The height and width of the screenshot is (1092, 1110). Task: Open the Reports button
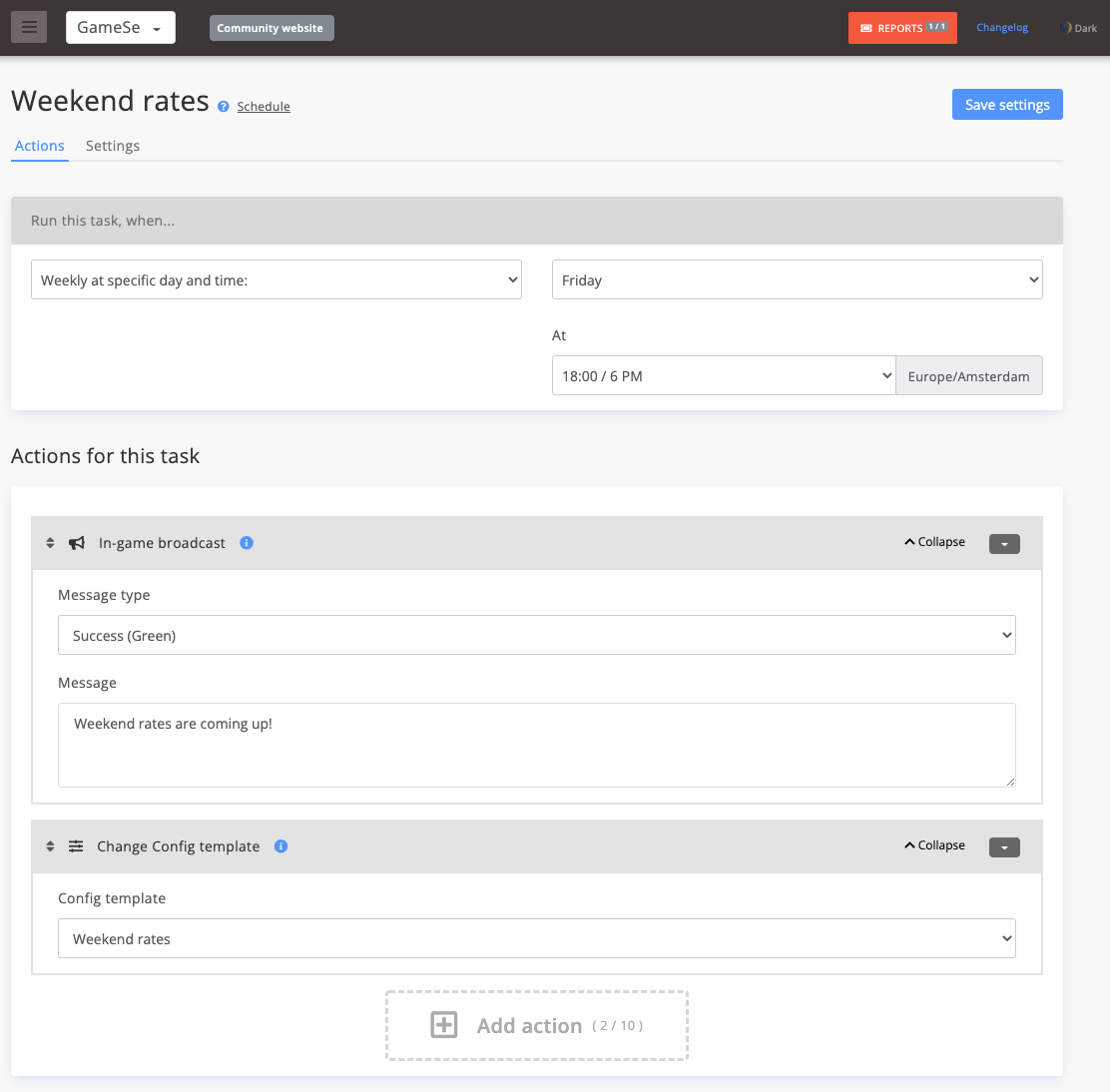coord(902,28)
